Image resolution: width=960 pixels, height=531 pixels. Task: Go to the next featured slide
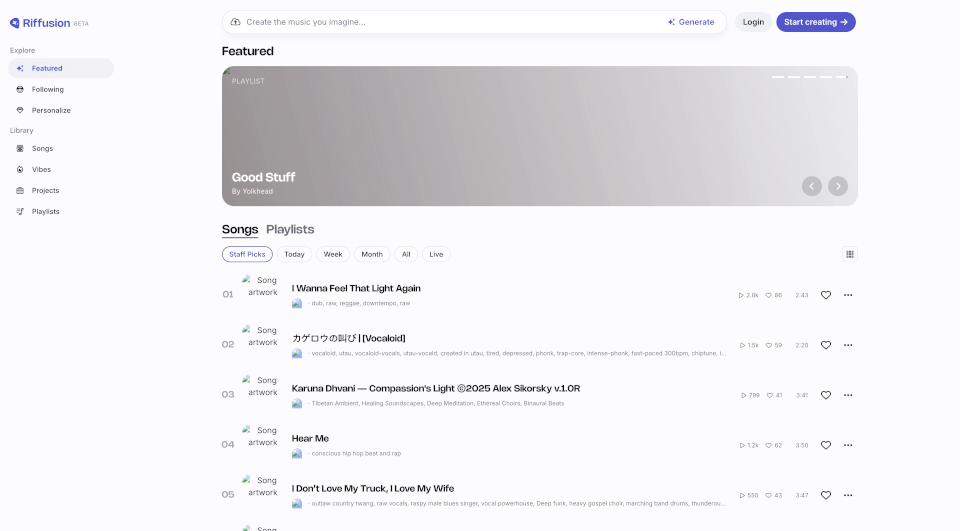pos(838,186)
